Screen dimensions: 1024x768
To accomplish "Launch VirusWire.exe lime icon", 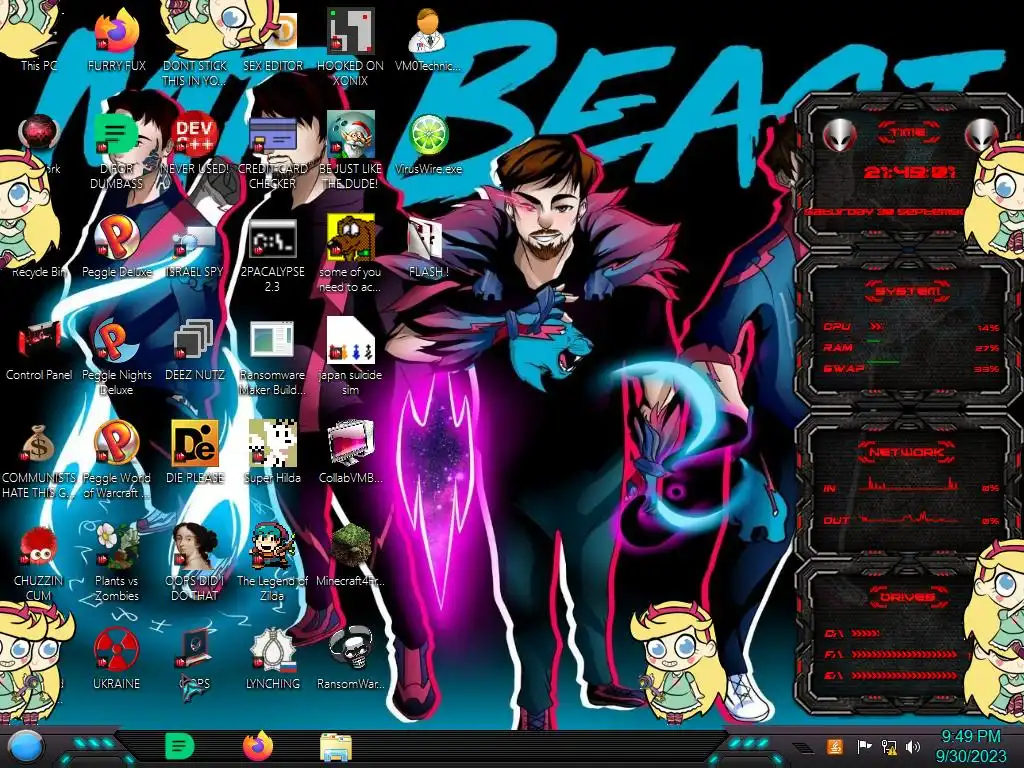I will [x=428, y=144].
